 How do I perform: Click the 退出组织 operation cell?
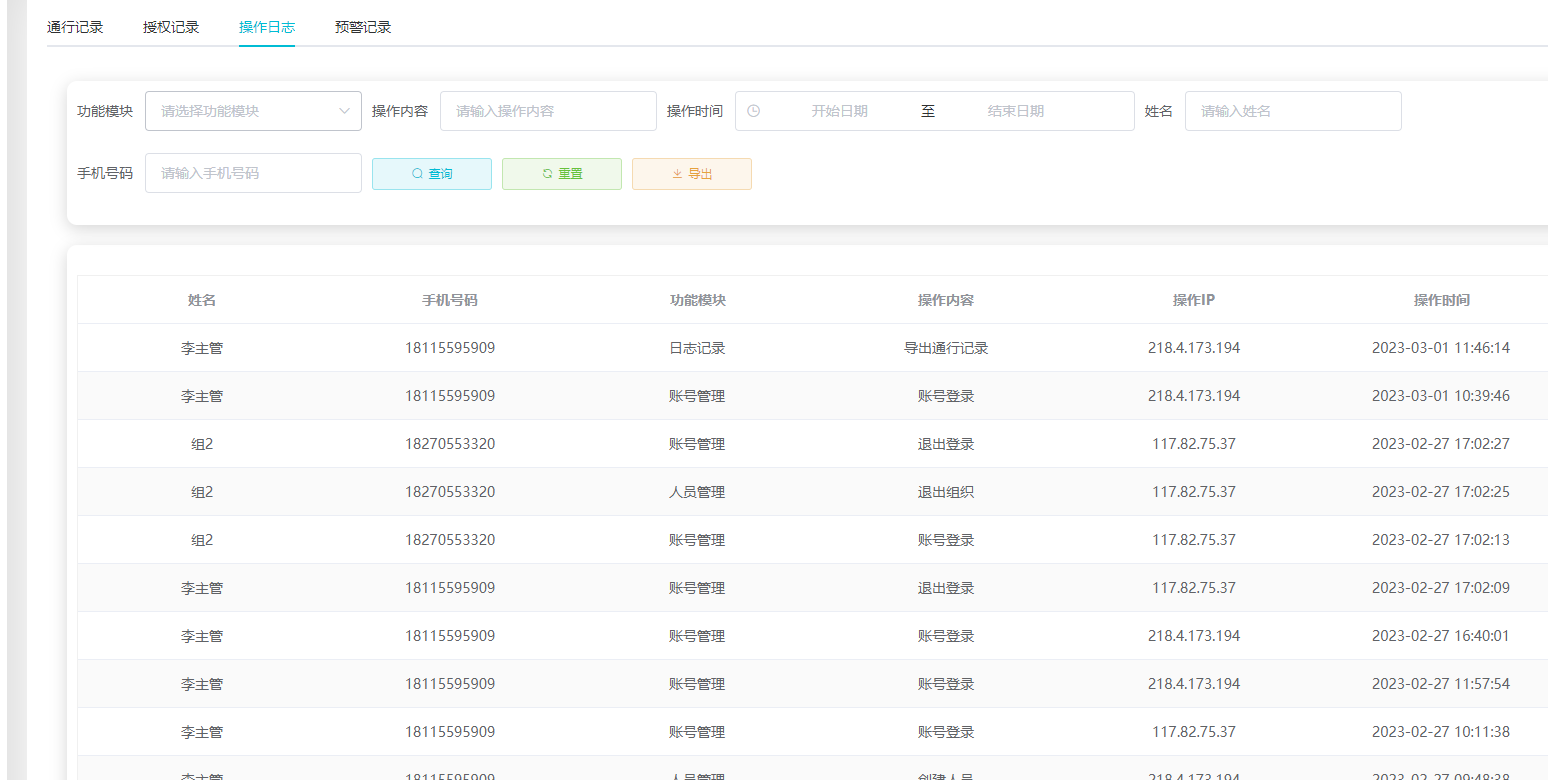(x=946, y=492)
